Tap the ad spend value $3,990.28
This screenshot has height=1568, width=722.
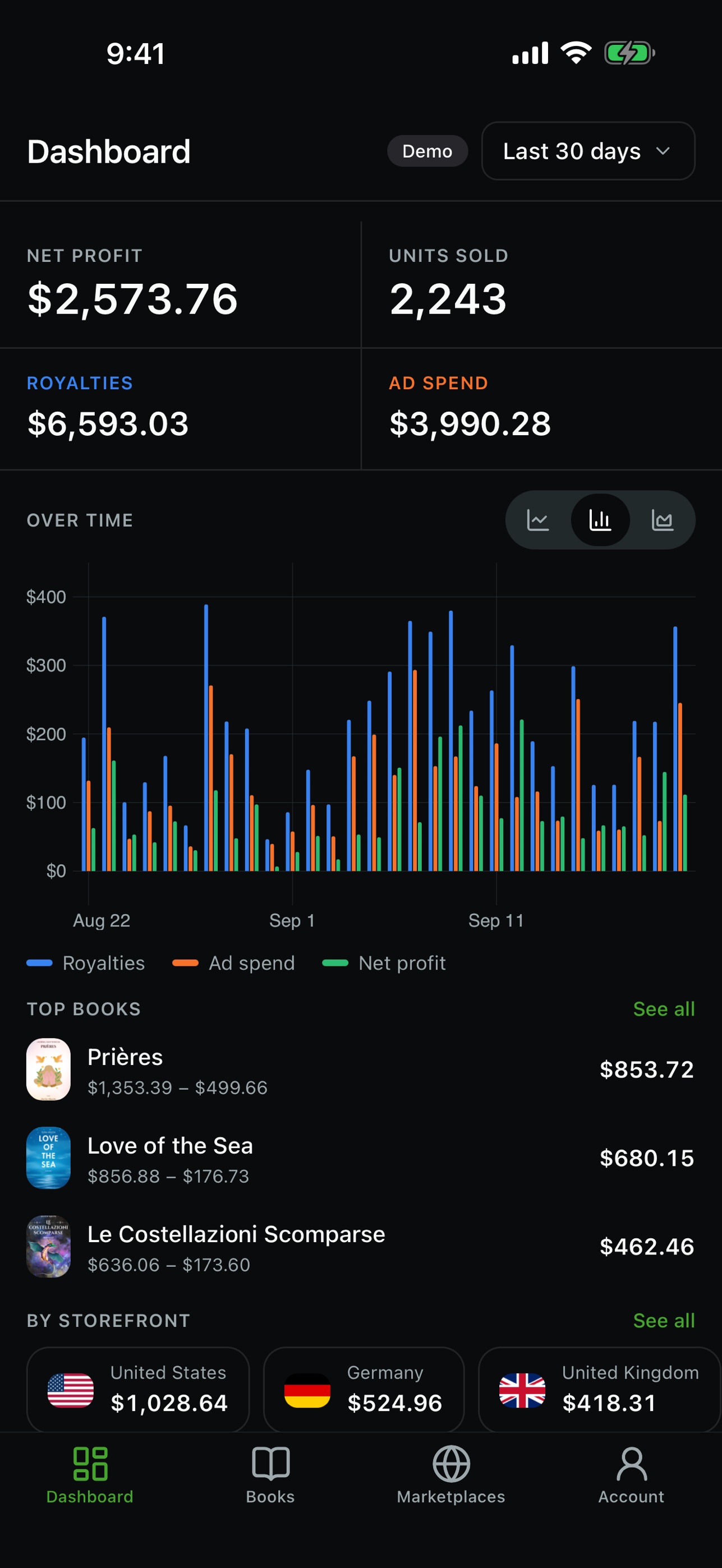click(x=470, y=423)
